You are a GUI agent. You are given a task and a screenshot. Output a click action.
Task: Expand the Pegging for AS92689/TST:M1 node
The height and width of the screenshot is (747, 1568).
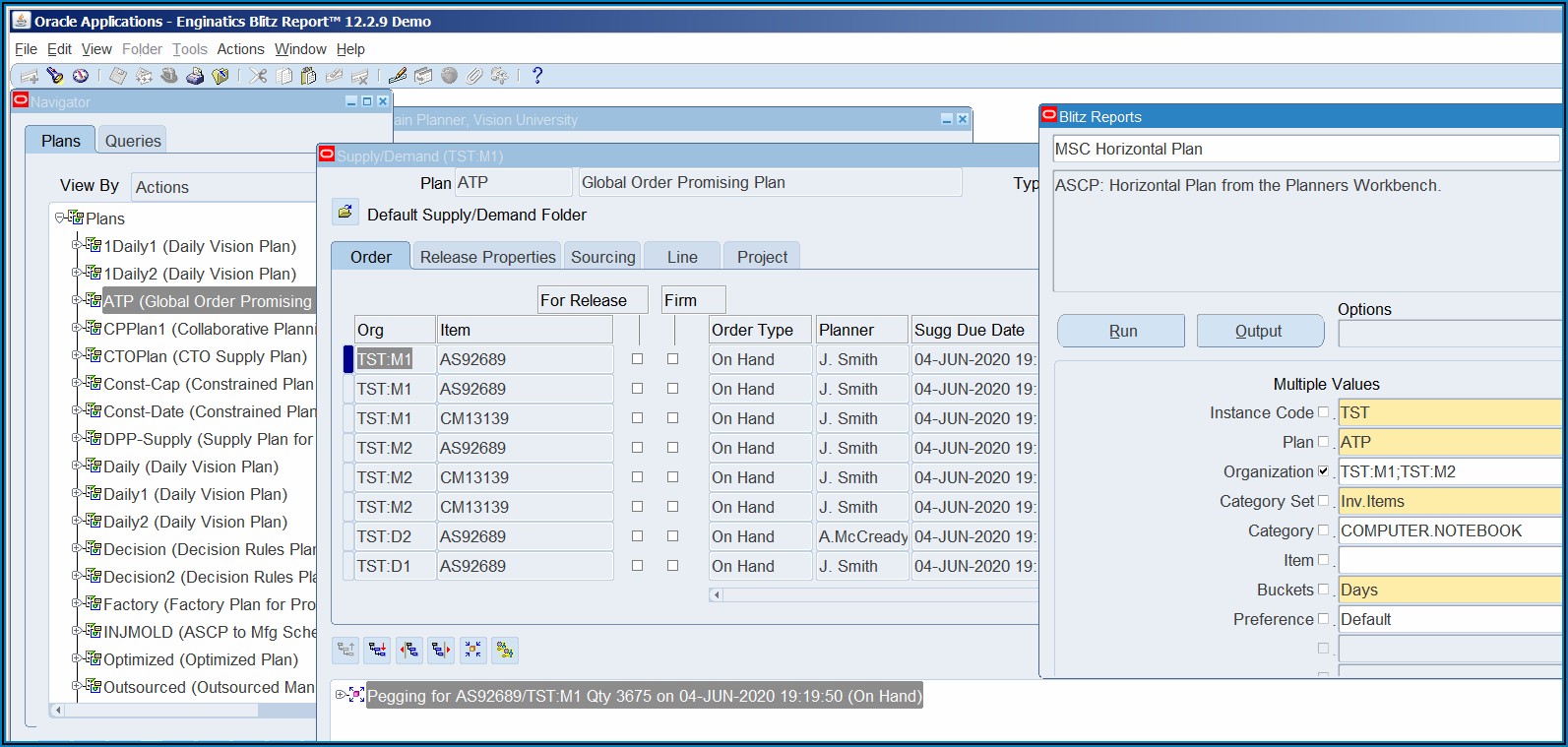341,695
